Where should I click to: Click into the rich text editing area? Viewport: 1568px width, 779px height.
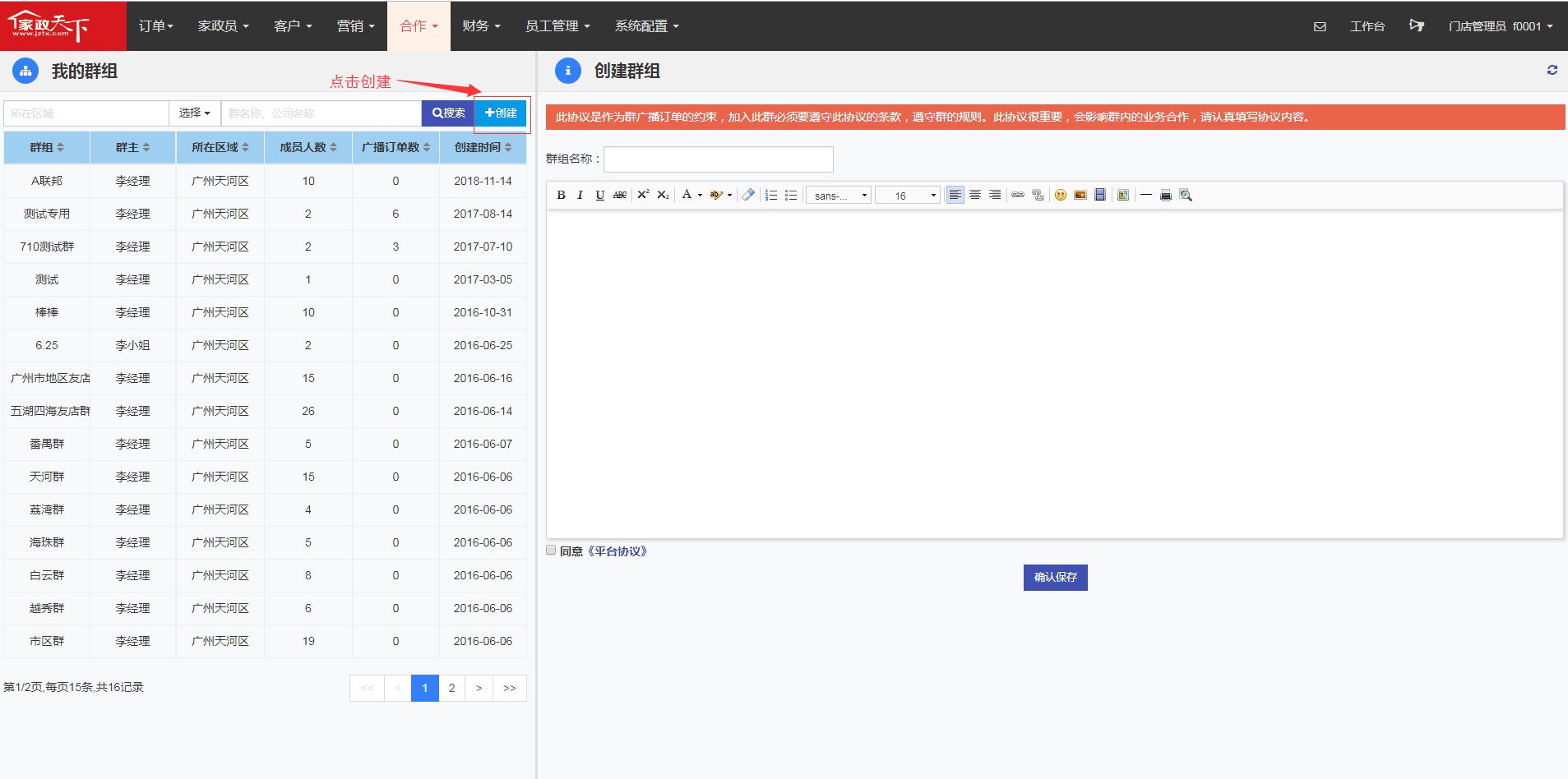[1054, 374]
